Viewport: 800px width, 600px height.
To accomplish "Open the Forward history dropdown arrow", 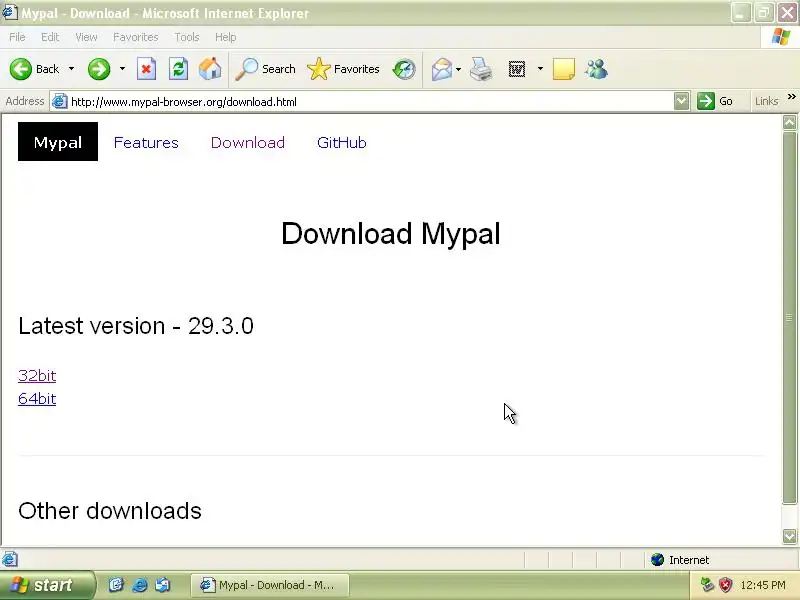I will click(x=122, y=69).
